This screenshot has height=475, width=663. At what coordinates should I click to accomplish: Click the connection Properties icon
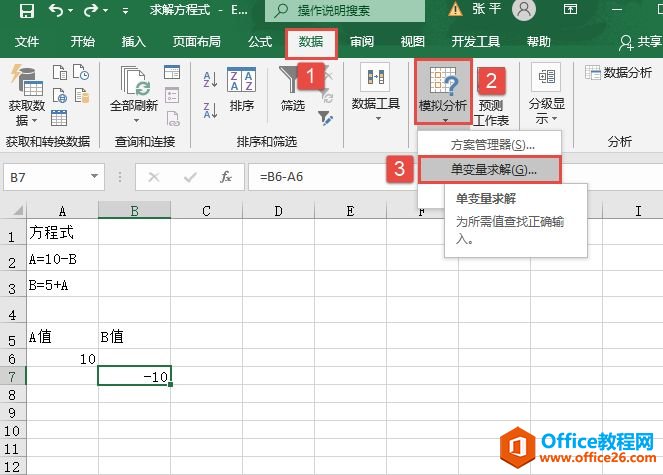pos(172,96)
